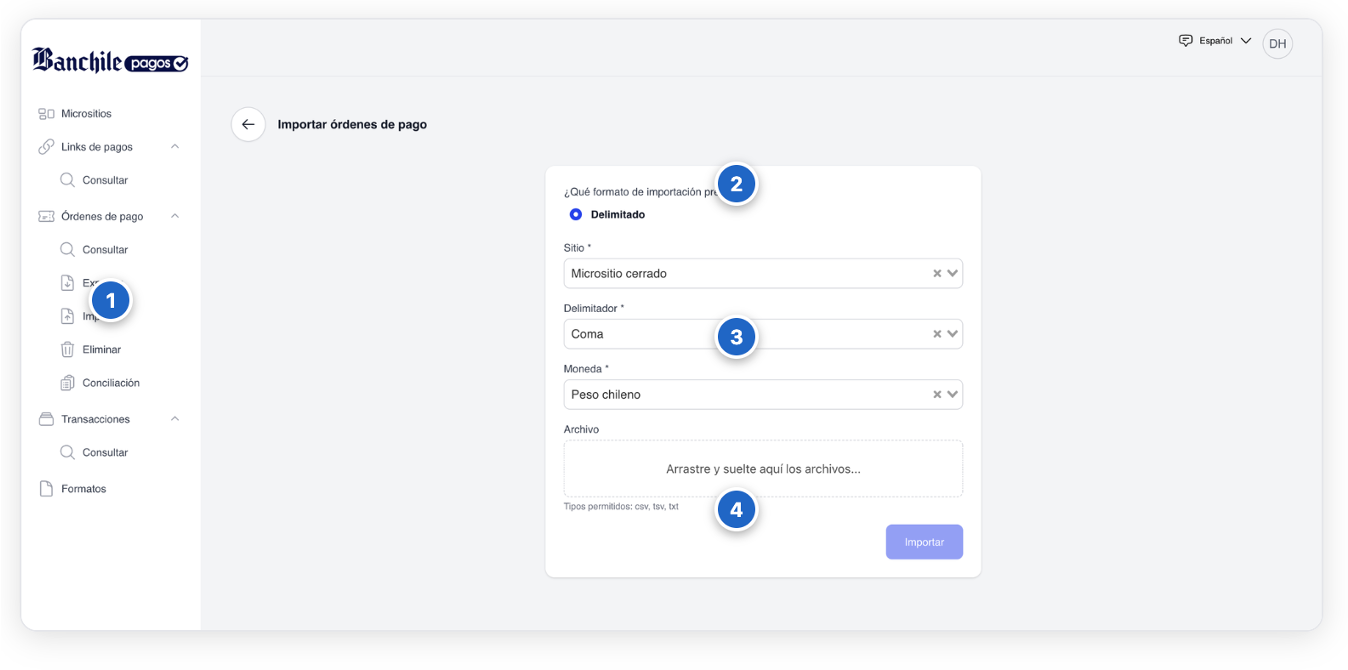Image resolution: width=1348 pixels, height=670 pixels.
Task: Click the file drop zone under Archivo
Action: [x=763, y=468]
